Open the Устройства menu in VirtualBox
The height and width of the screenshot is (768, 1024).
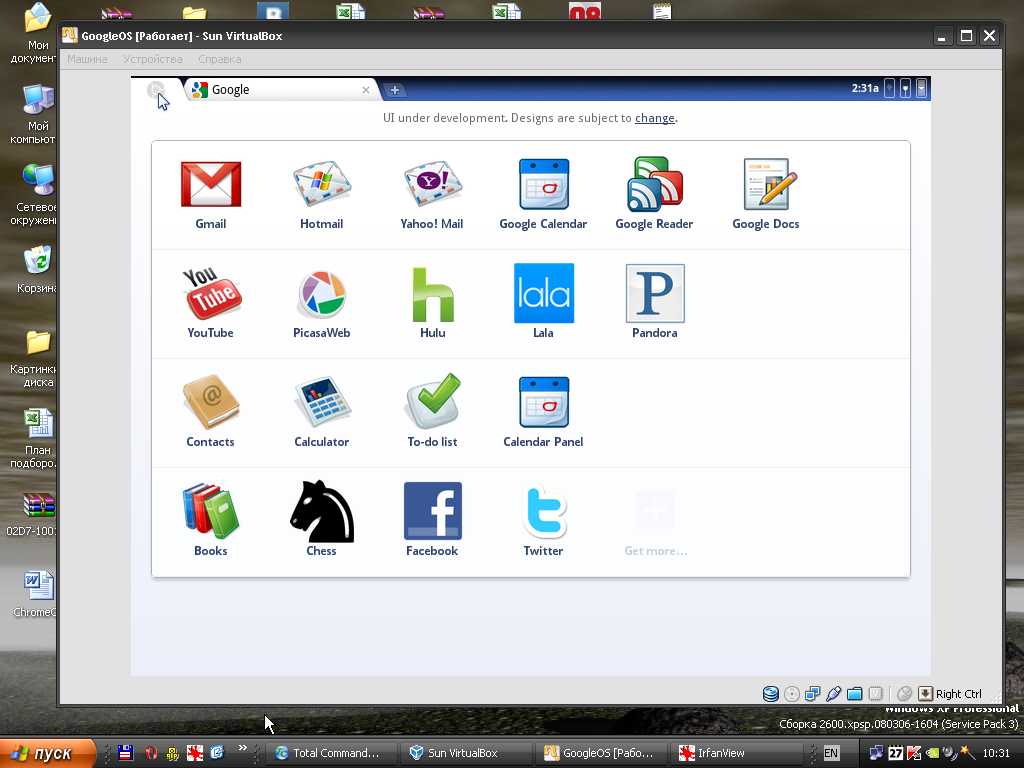(x=152, y=59)
